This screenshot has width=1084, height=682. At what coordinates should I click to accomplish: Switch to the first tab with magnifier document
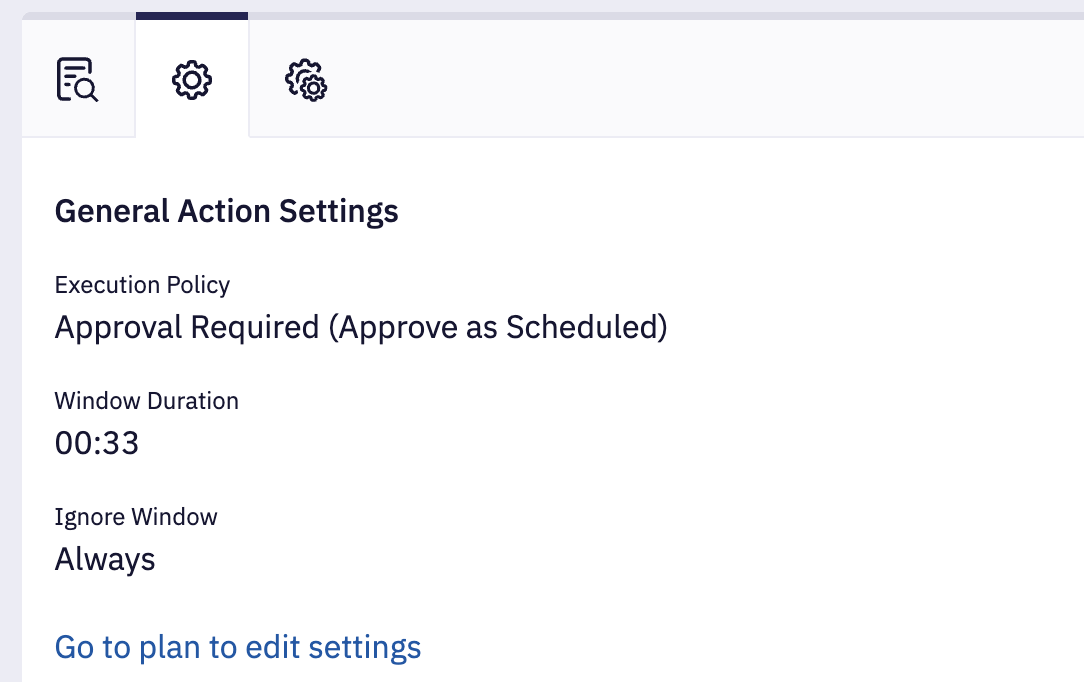[x=78, y=78]
